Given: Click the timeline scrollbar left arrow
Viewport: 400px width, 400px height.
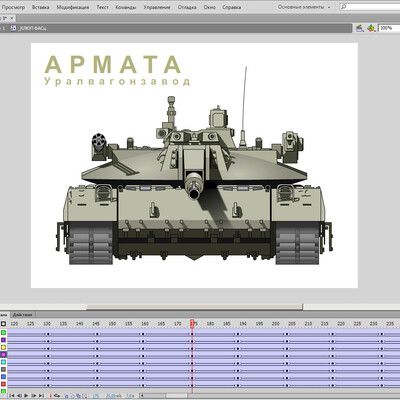Looking at the screenshot, I should pos(142,396).
